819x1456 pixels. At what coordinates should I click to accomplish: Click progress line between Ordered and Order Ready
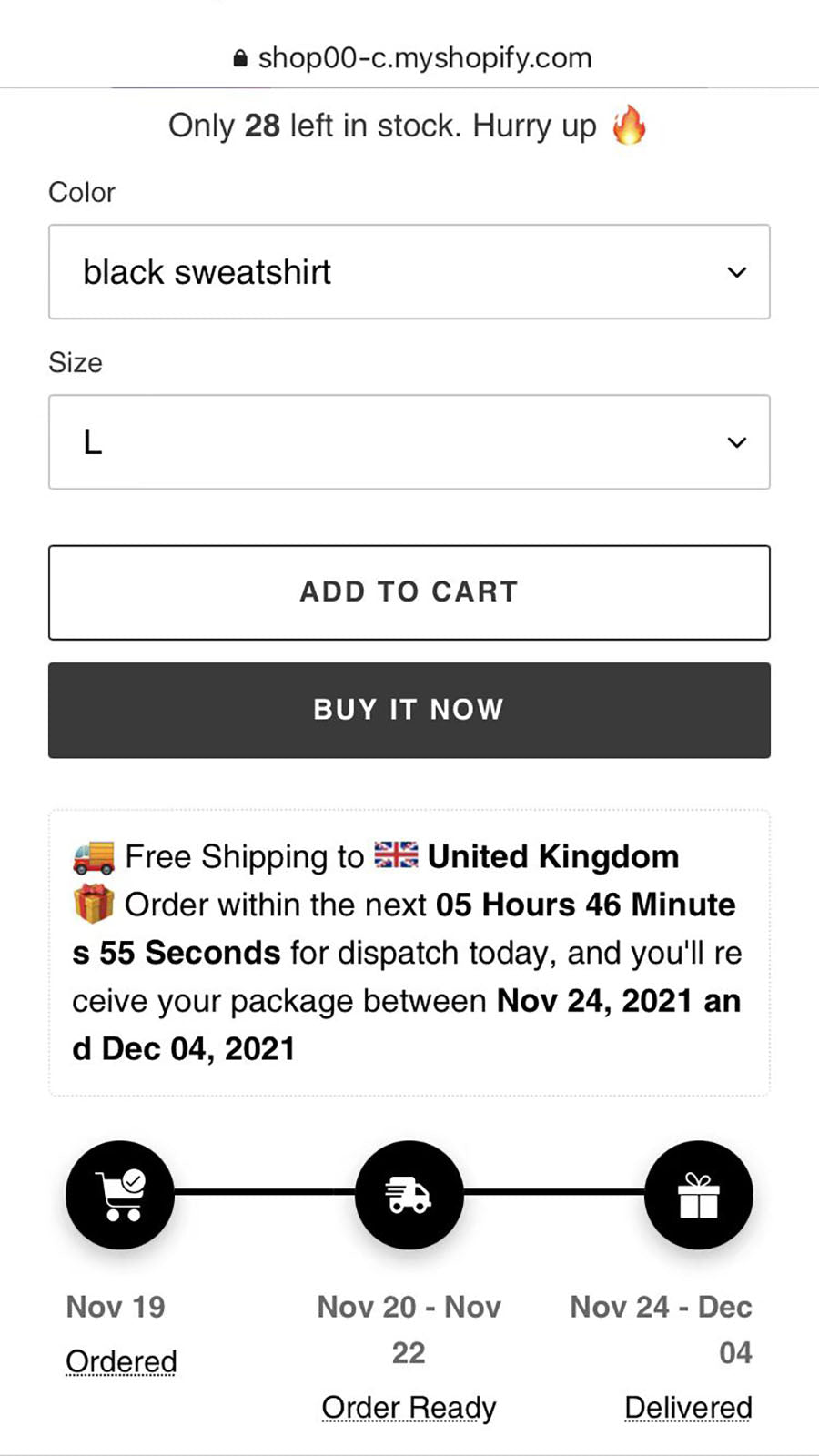coord(264,1191)
